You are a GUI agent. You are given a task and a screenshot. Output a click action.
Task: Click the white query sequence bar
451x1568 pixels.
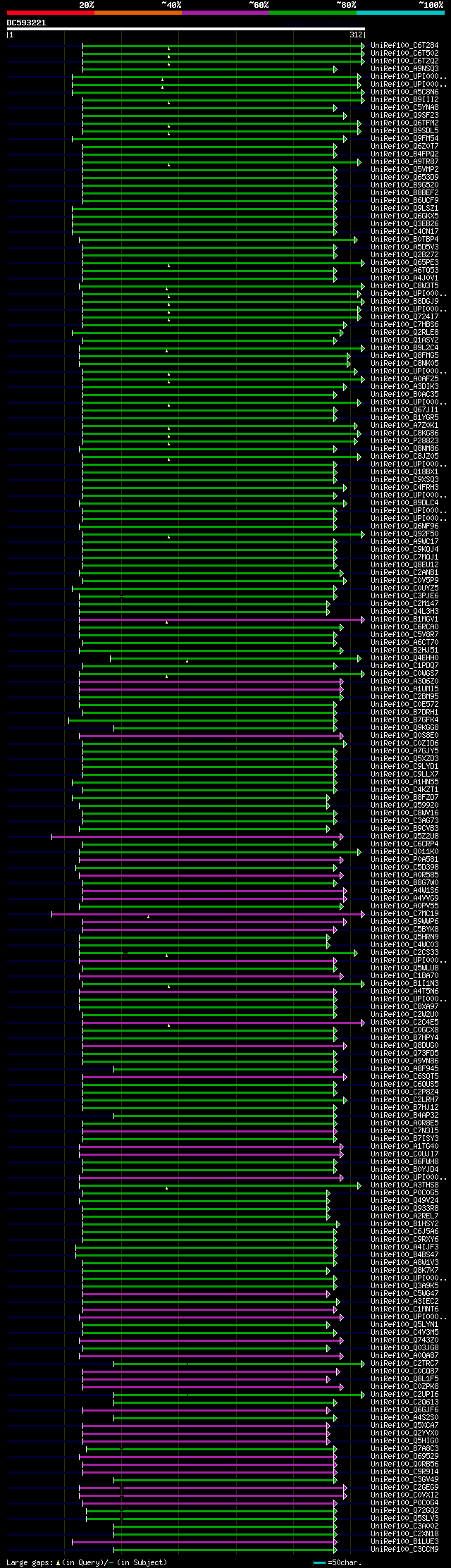coord(185,29)
